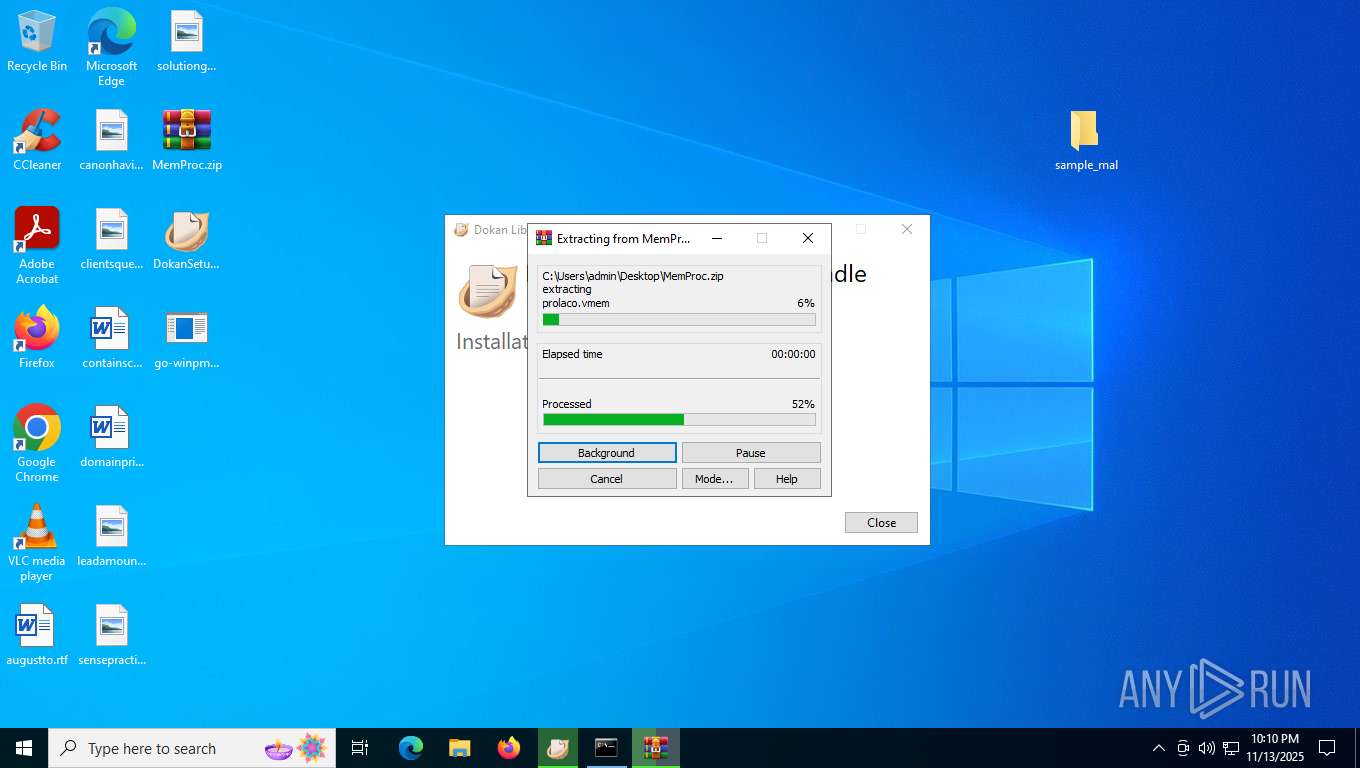
Task: Open Task View in the taskbar
Action: point(360,748)
